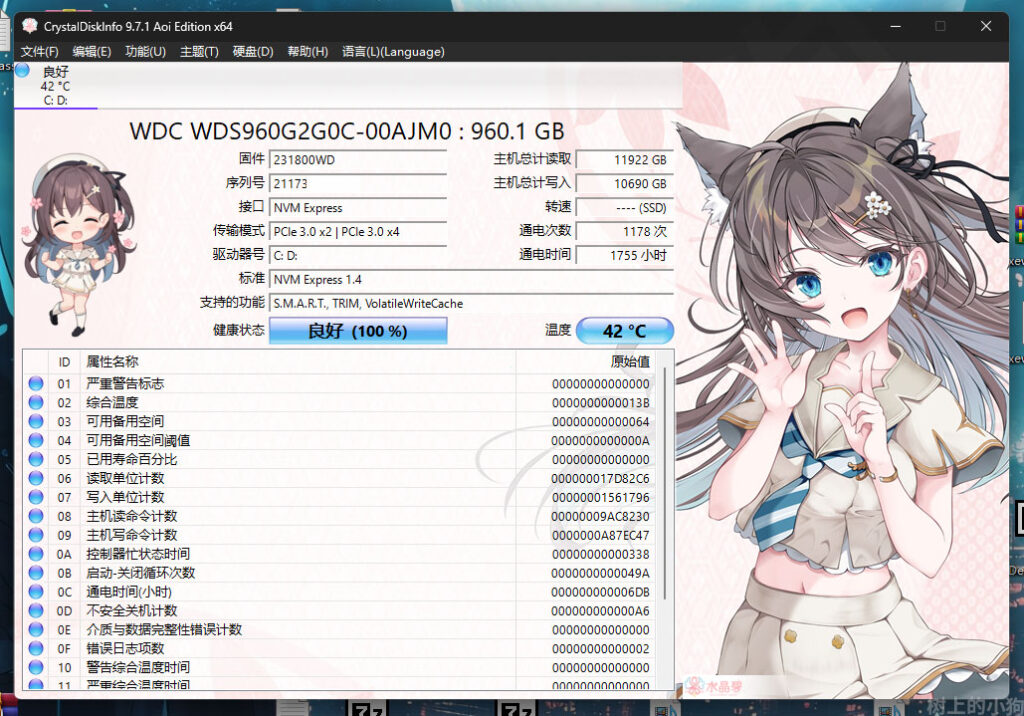Open the 功能(U) menu
Viewport: 1024px width, 716px height.
tap(145, 52)
